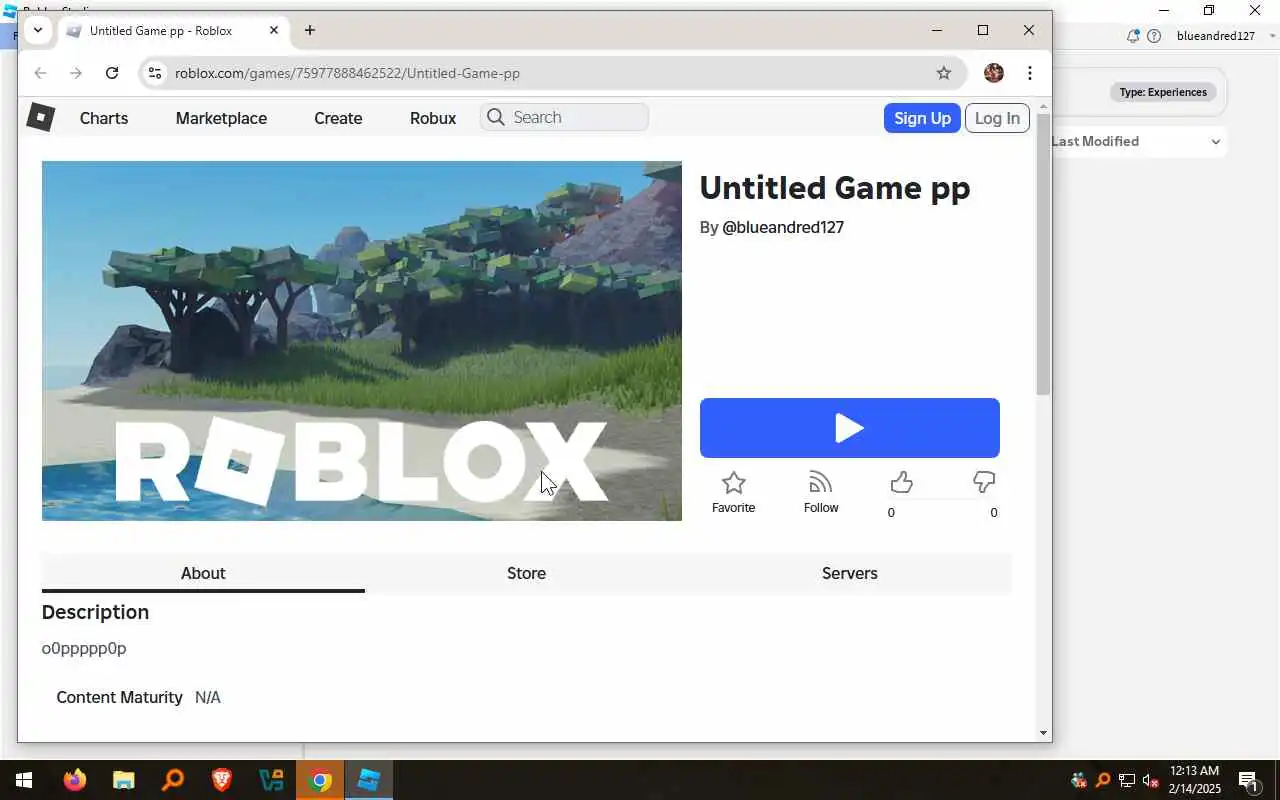Open the Charts page
Image resolution: width=1280 pixels, height=800 pixels.
(104, 118)
